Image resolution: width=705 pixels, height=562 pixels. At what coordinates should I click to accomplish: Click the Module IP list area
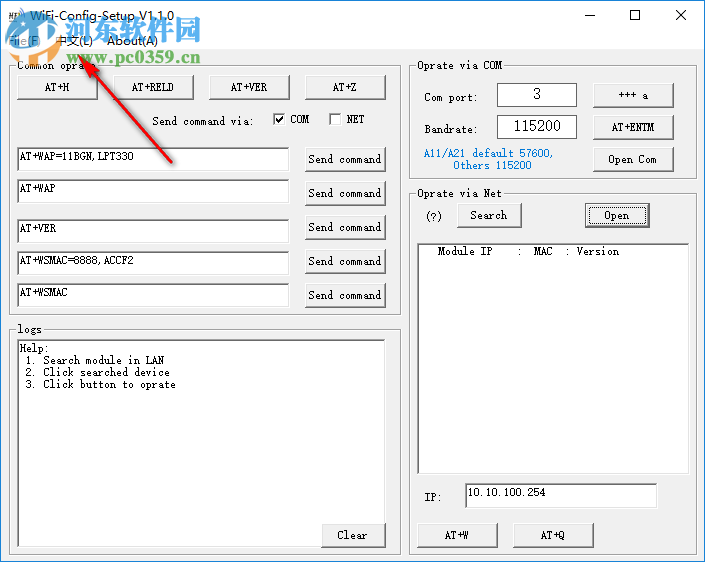coord(553,359)
